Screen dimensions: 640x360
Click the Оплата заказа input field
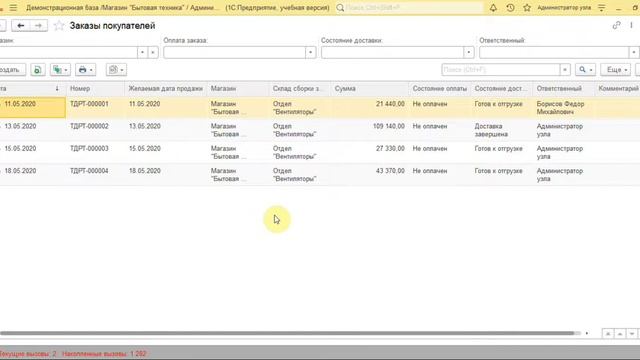235,53
